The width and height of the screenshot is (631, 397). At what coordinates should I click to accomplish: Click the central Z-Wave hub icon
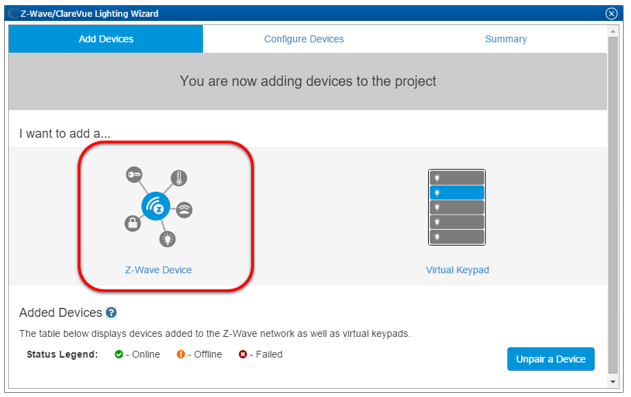tap(156, 206)
